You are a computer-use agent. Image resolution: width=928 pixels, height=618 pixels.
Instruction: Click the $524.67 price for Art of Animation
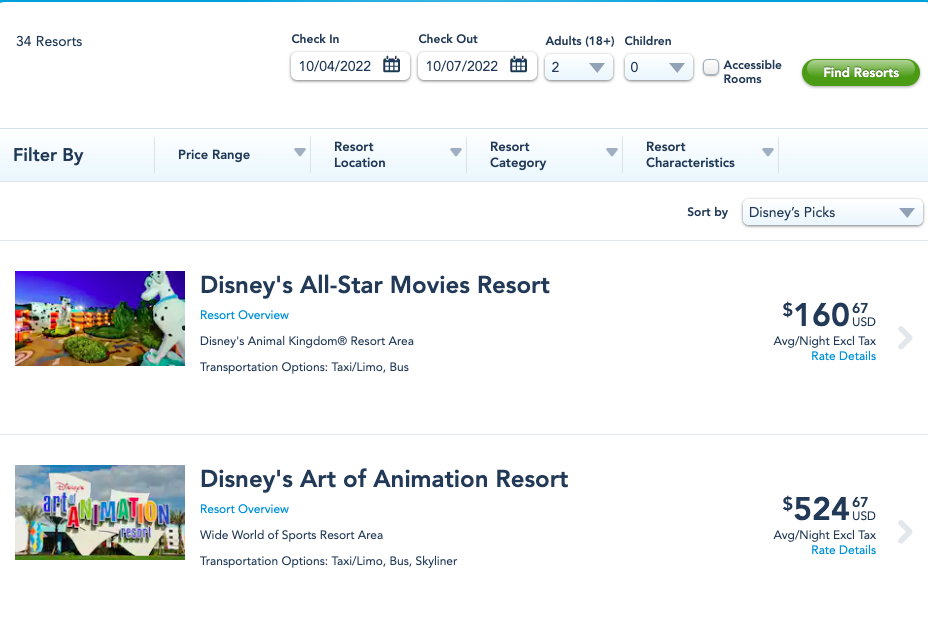click(829, 508)
